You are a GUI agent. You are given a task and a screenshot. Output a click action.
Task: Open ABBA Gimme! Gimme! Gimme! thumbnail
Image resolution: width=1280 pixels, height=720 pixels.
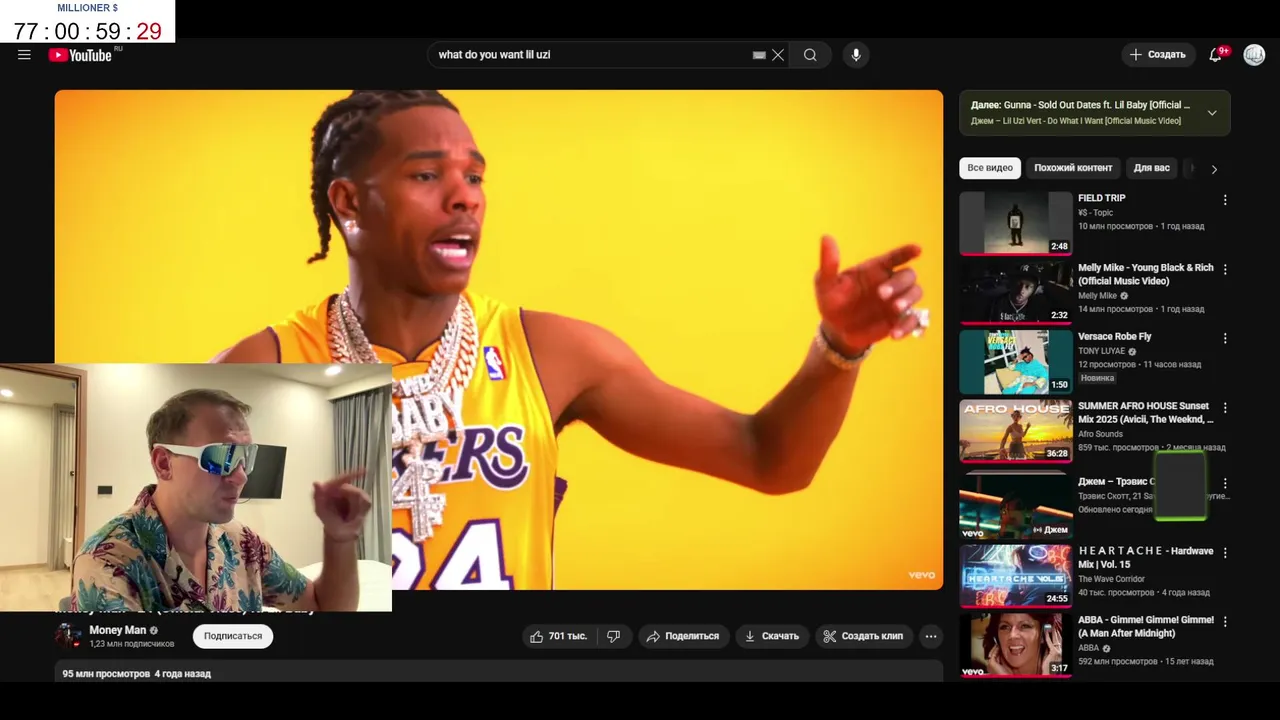(1016, 645)
